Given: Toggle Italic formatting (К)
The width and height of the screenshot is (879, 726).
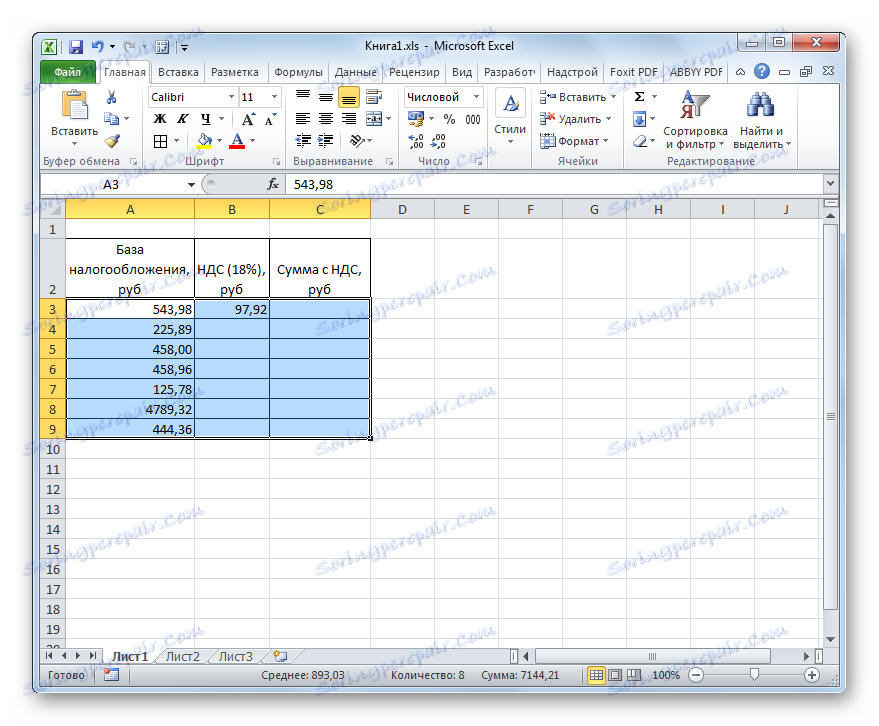Looking at the screenshot, I should tap(183, 119).
